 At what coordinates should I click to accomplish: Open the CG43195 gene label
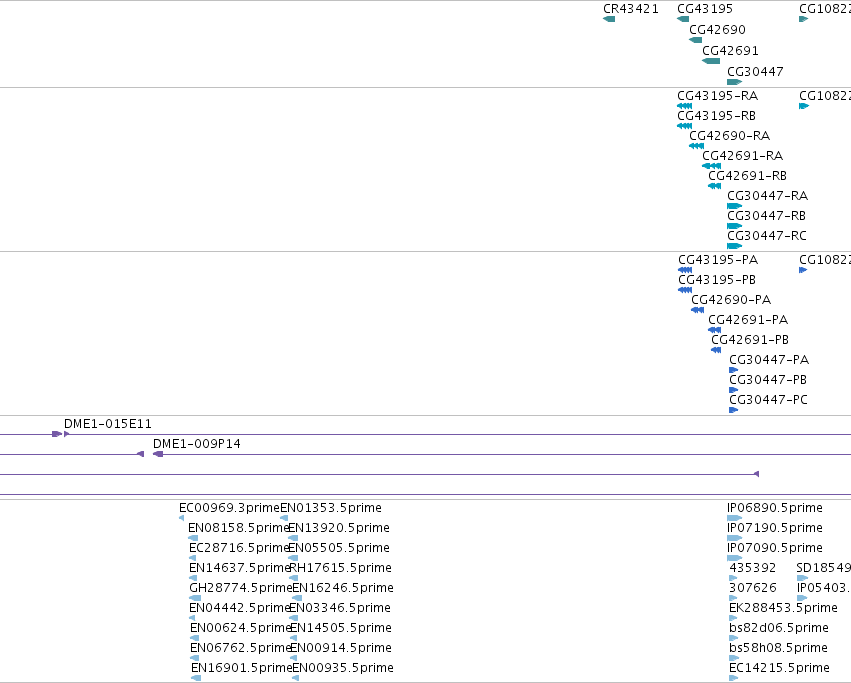pos(705,9)
